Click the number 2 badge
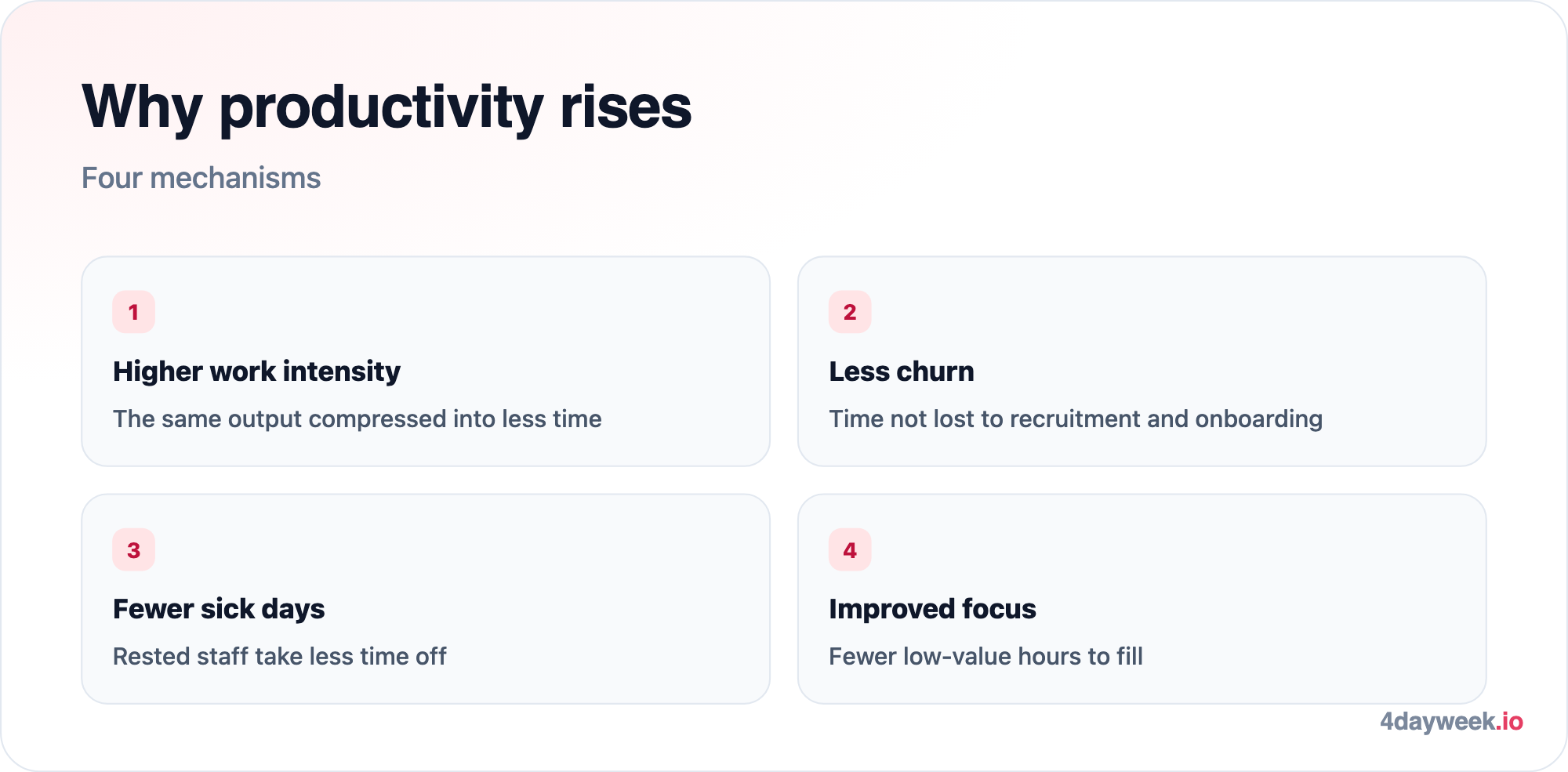Image resolution: width=1568 pixels, height=772 pixels. pyautogui.click(x=850, y=312)
